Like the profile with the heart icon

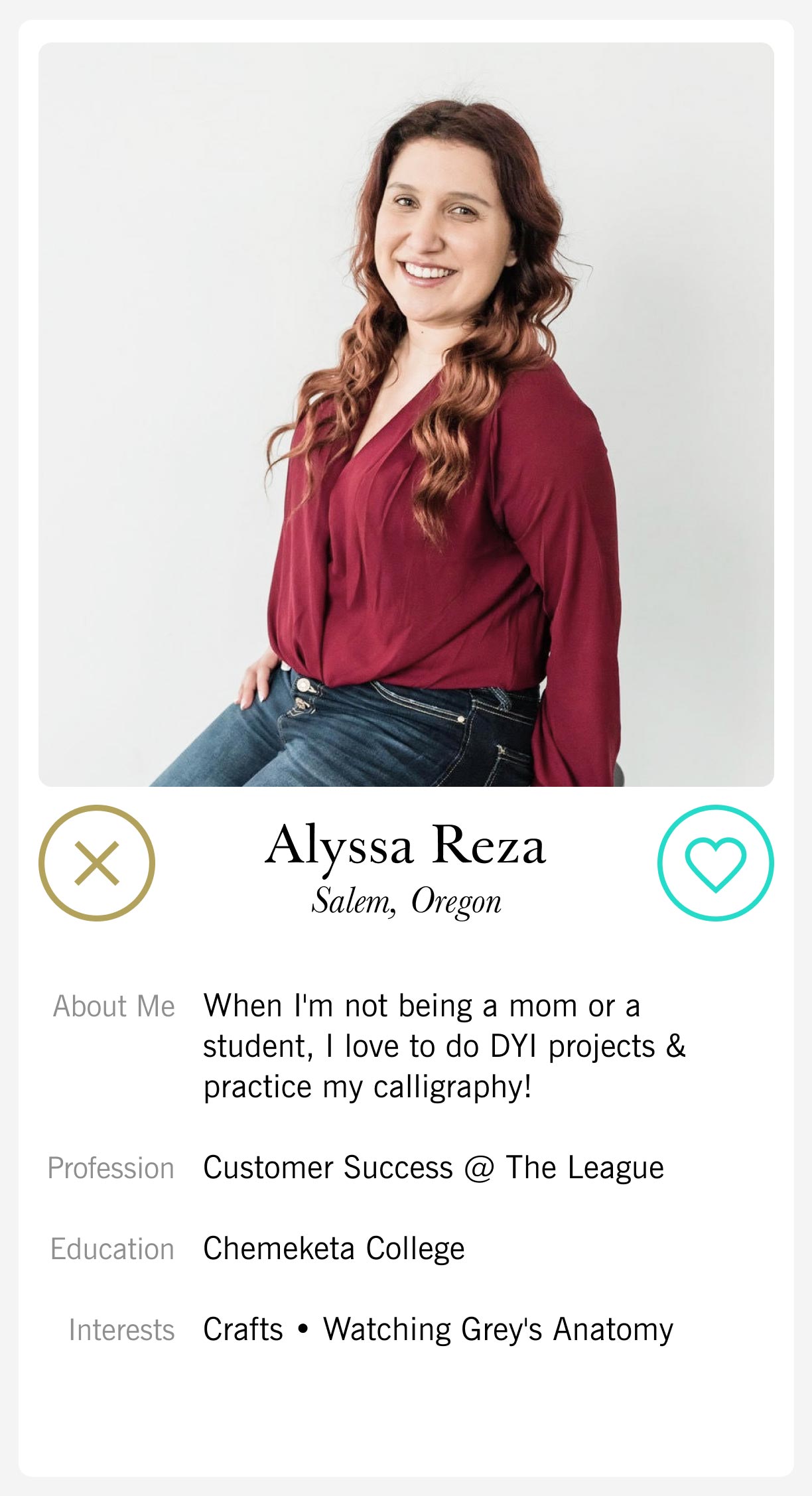coord(715,862)
